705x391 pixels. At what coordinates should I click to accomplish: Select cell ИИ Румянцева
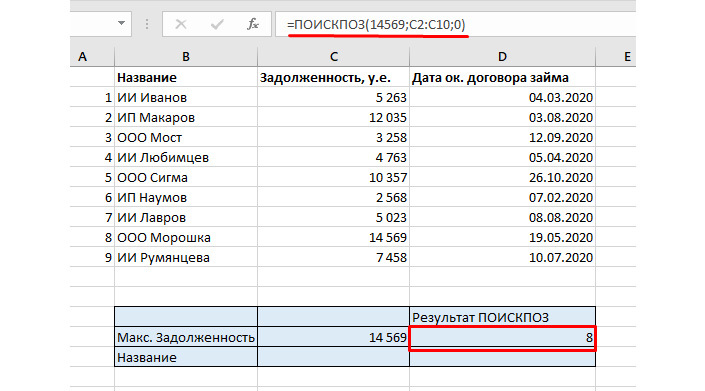(186, 257)
